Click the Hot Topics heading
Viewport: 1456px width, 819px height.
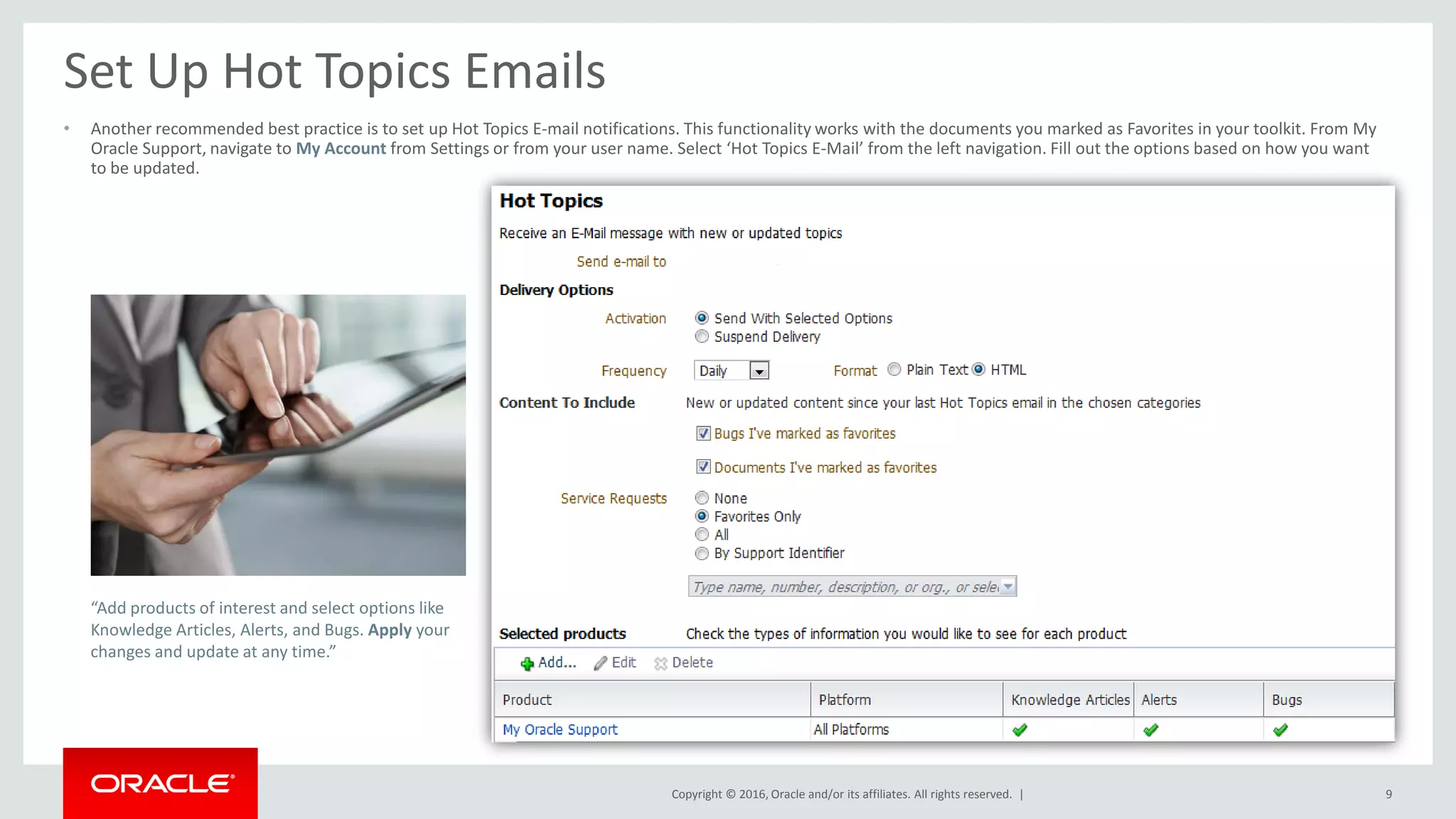click(551, 201)
